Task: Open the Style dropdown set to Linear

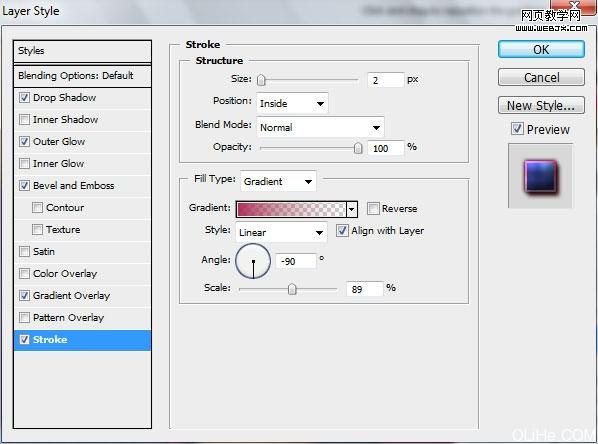Action: click(281, 232)
